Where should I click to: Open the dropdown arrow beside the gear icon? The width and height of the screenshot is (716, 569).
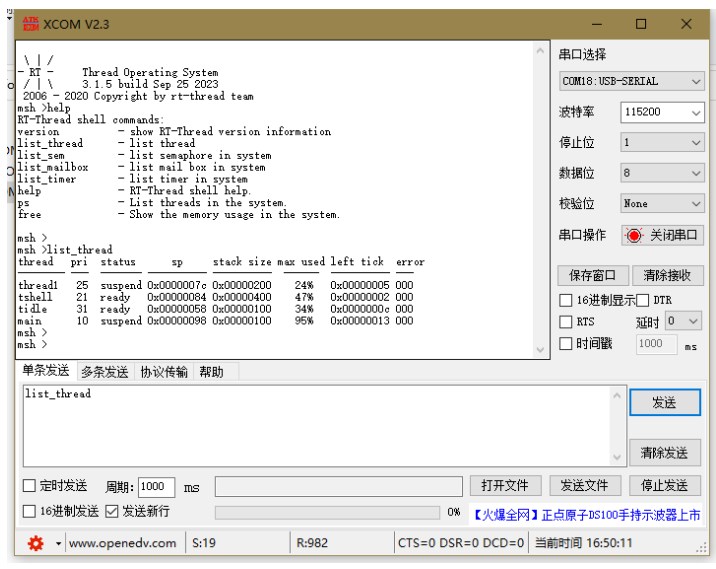(58, 543)
